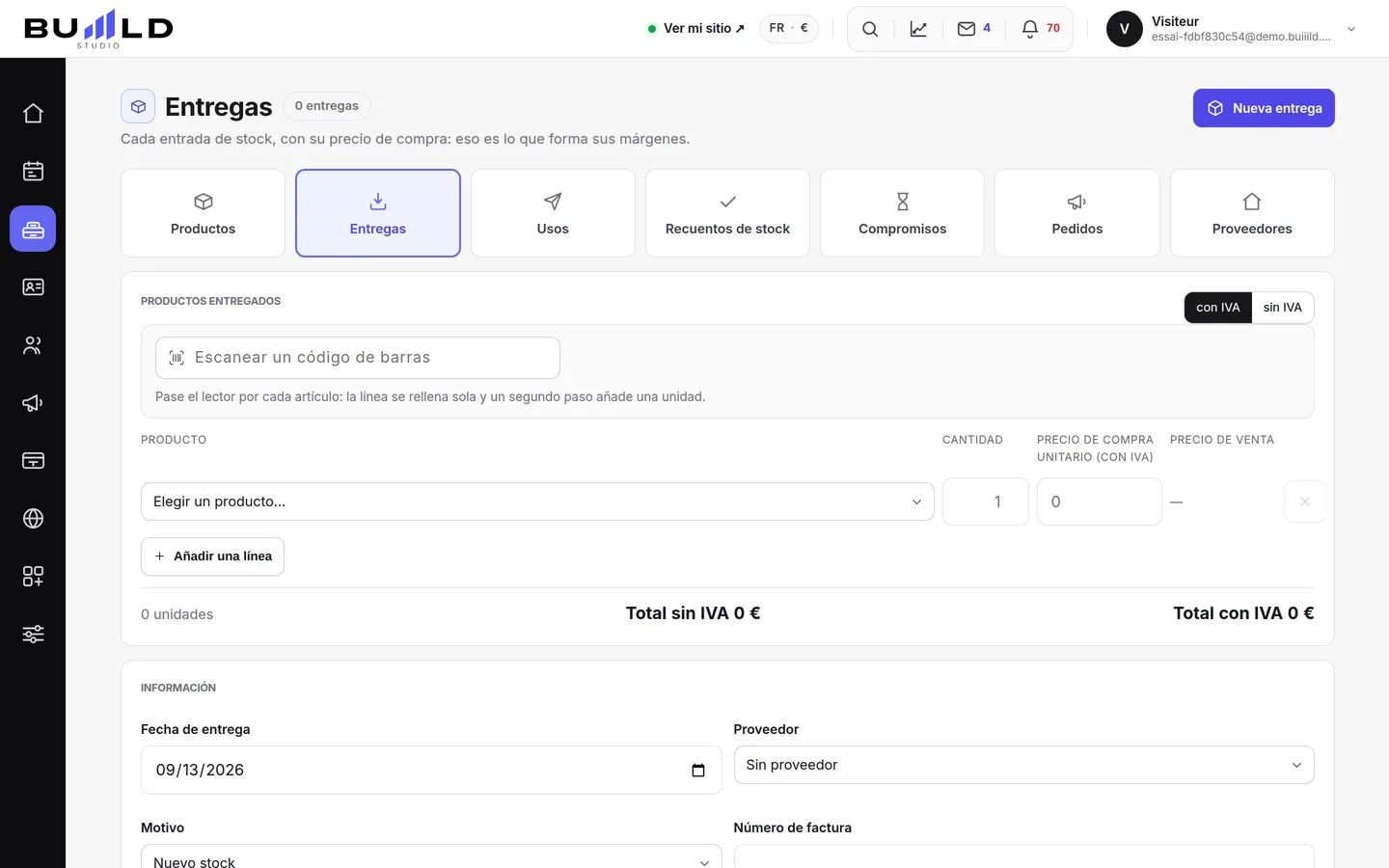
Task: Open the home dashboard in sidebar
Action: click(x=33, y=113)
